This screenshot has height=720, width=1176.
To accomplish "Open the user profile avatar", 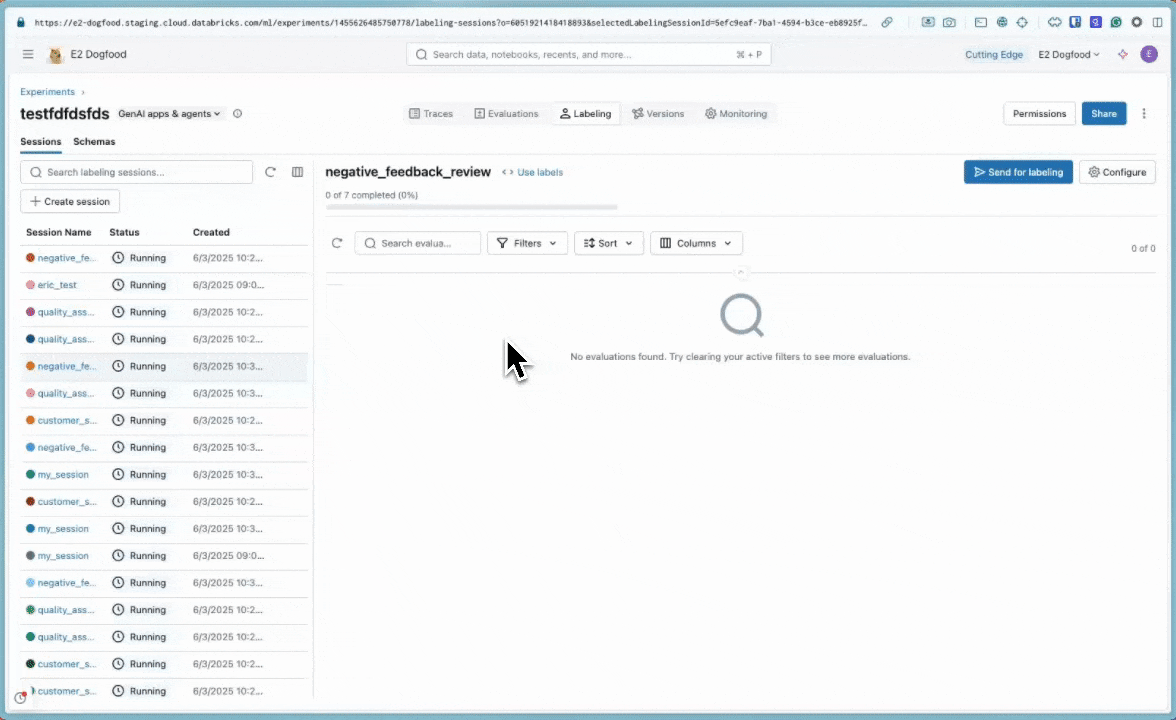I will coord(1148,54).
